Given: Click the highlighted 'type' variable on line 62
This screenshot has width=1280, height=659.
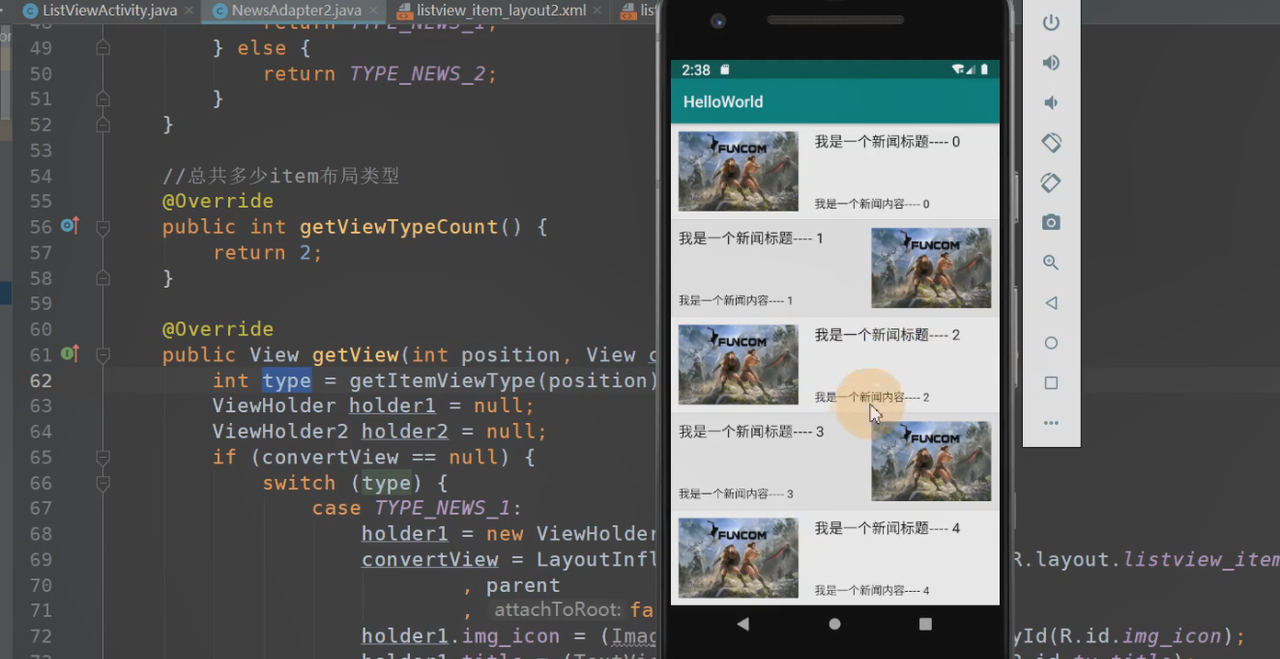Looking at the screenshot, I should tap(287, 381).
